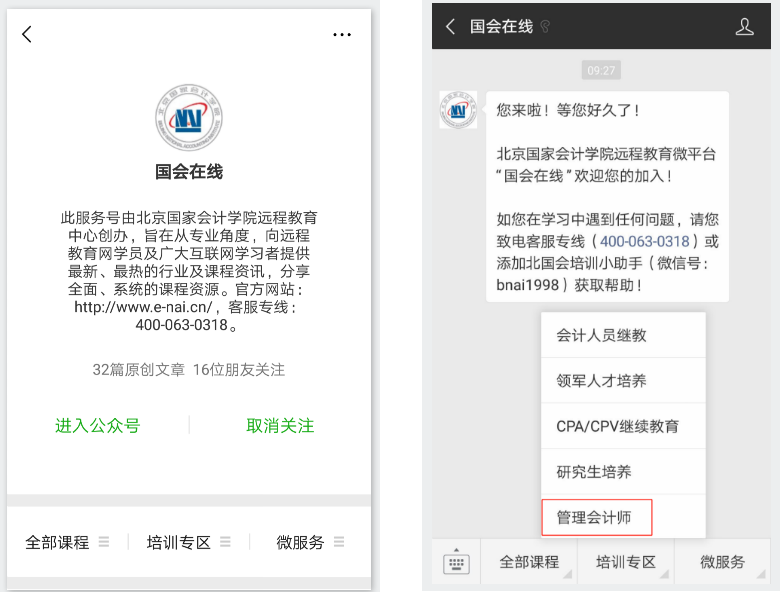784x595 pixels.
Task: Select 会计人员继教 from the popup menu
Action: click(623, 335)
